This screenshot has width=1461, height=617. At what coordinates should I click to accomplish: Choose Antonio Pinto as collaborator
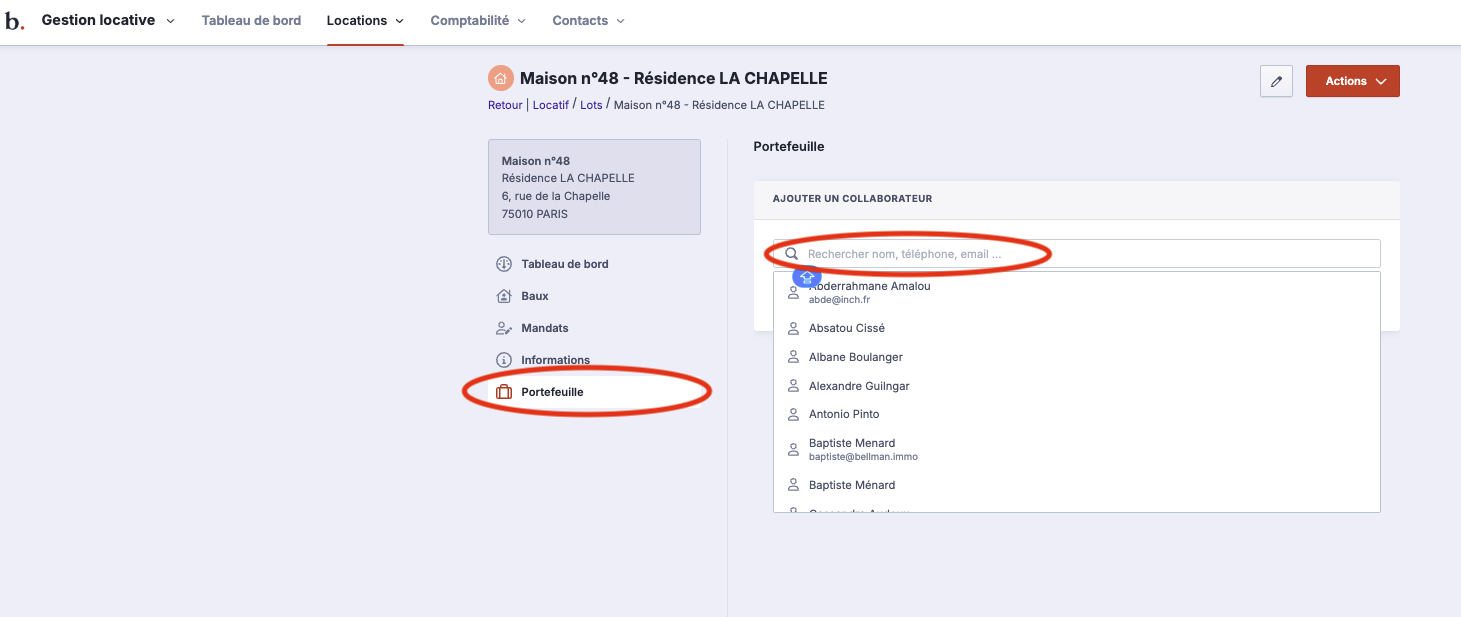click(x=844, y=414)
